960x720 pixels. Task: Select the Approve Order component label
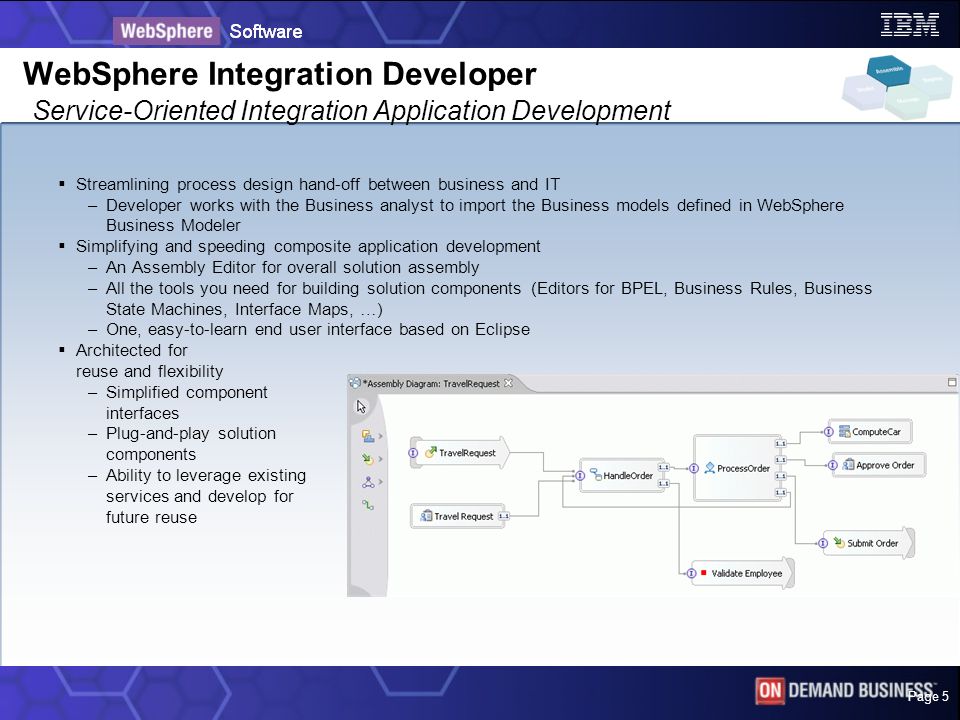point(885,465)
